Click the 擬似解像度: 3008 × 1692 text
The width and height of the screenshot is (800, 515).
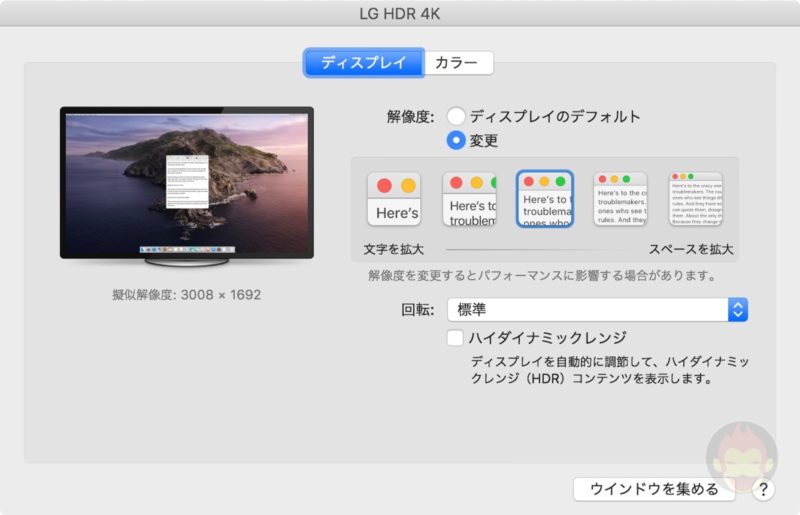187,295
